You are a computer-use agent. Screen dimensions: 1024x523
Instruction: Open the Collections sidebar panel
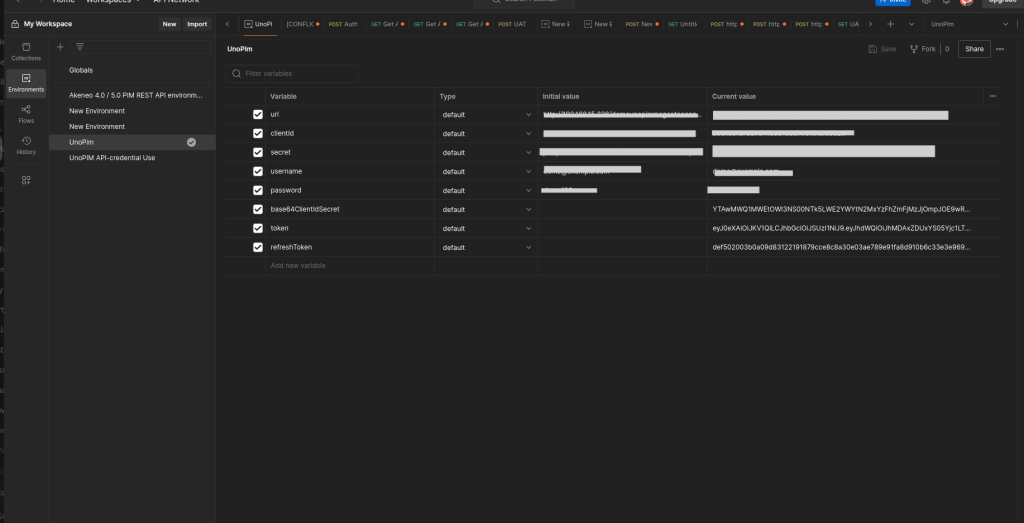pyautogui.click(x=26, y=51)
